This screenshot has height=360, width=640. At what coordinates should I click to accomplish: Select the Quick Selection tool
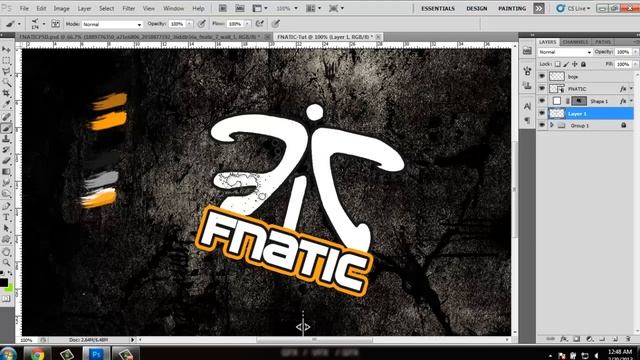tap(6, 82)
